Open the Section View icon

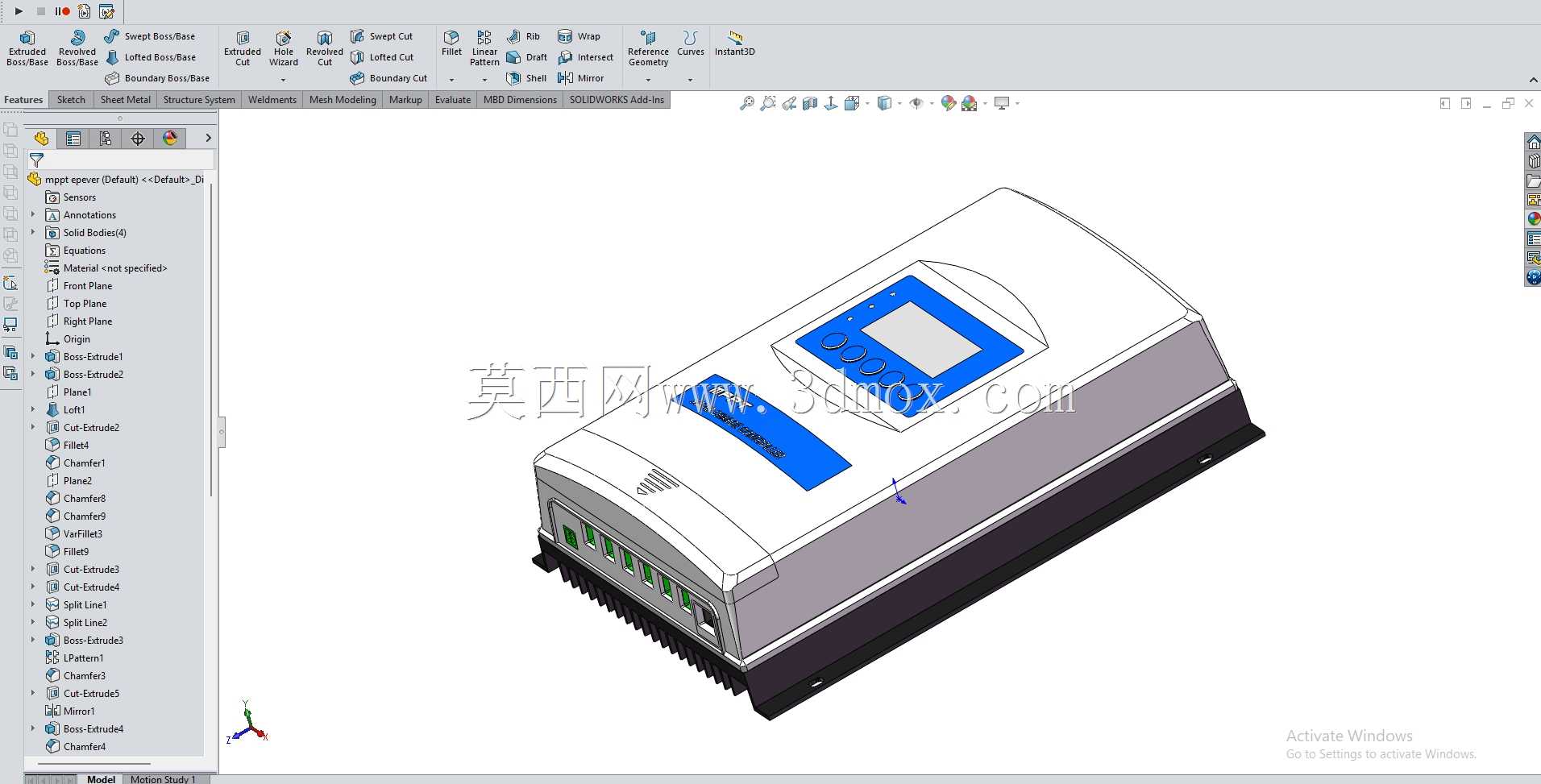pos(810,103)
